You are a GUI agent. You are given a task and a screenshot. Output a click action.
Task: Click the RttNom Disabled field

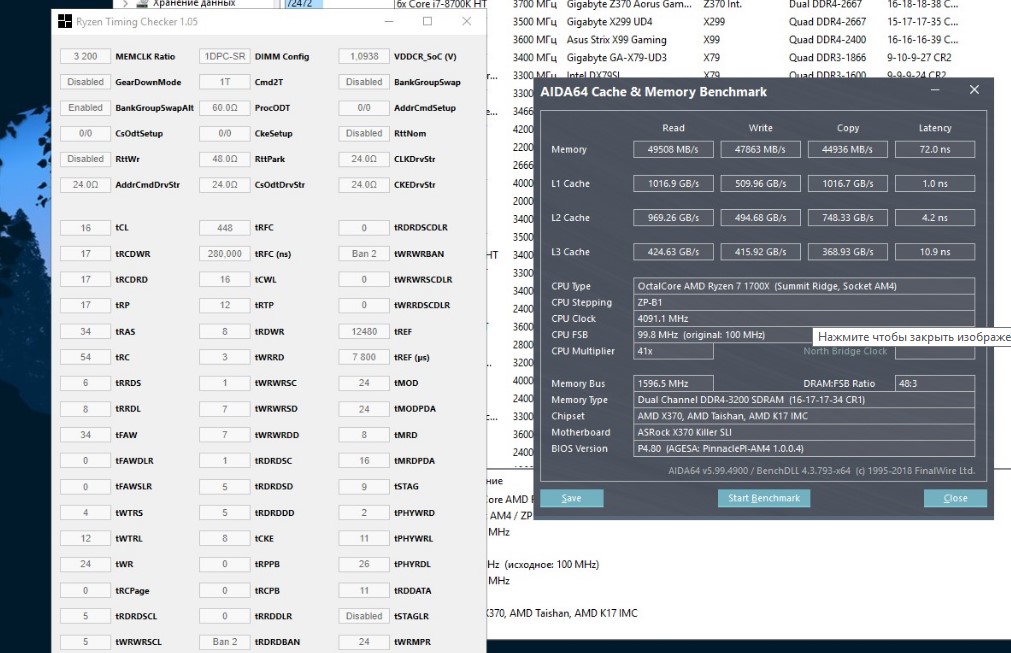[x=364, y=133]
